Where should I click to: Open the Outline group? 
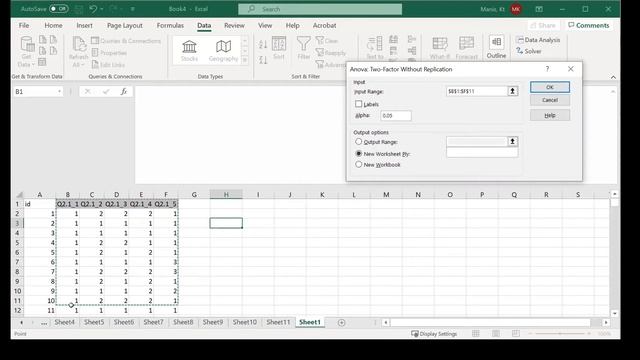coord(496,47)
